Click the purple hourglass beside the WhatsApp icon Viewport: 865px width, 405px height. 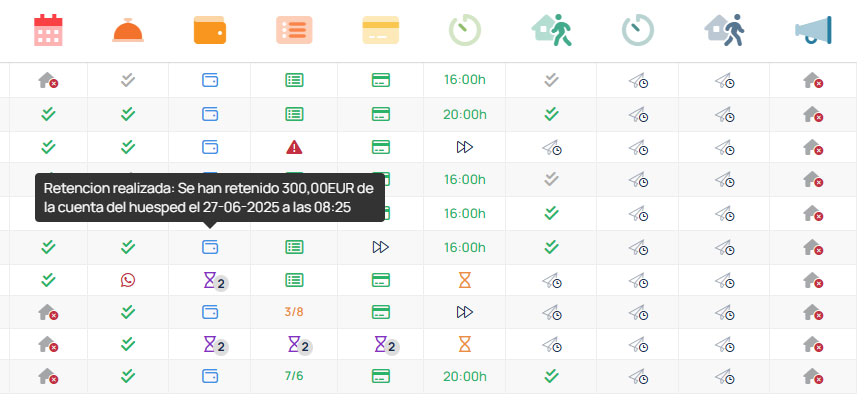pyautogui.click(x=210, y=280)
